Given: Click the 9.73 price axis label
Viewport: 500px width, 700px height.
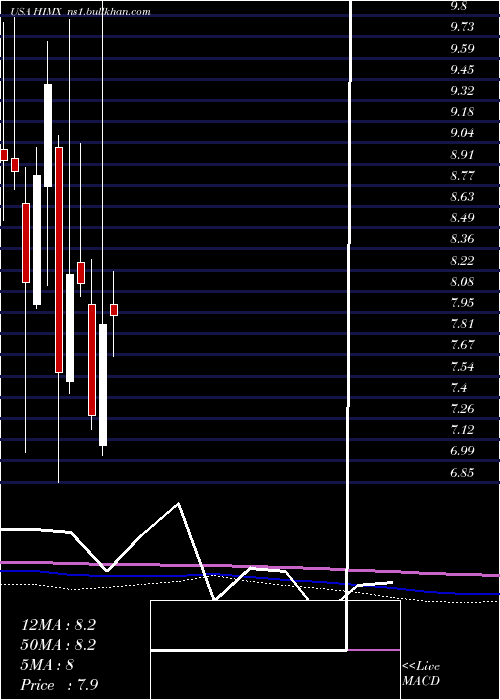Looking at the screenshot, I should pyautogui.click(x=462, y=27).
